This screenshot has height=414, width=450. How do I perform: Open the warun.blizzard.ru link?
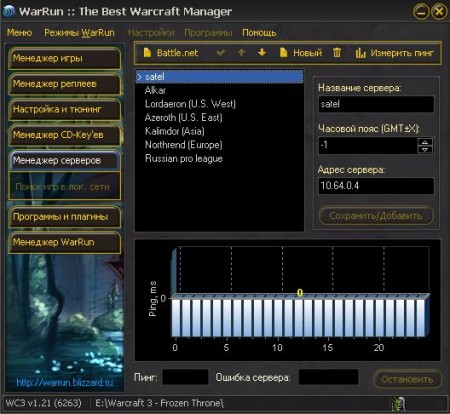pyautogui.click(x=65, y=382)
